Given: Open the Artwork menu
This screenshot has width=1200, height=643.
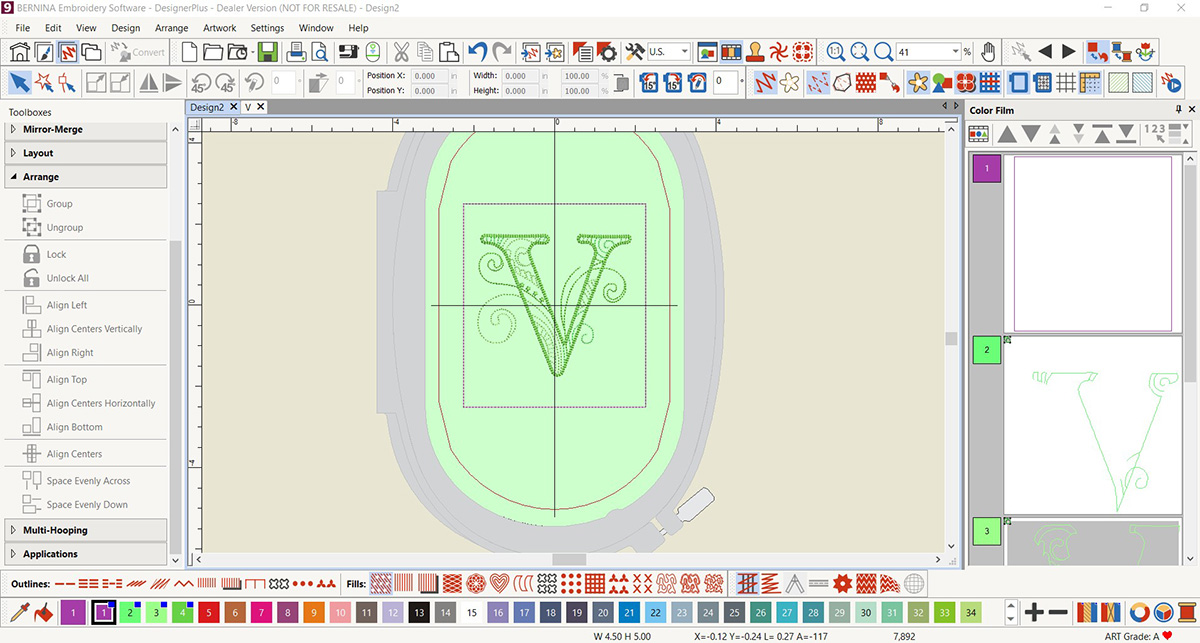Looking at the screenshot, I should tap(220, 28).
